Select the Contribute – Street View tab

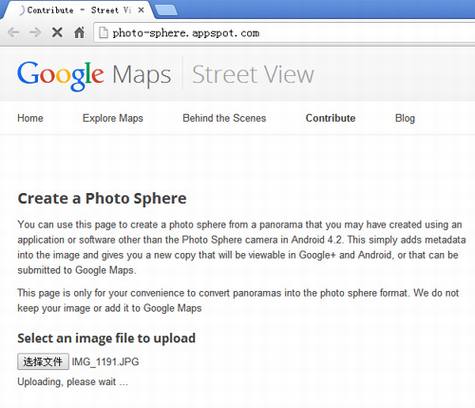(x=78, y=10)
